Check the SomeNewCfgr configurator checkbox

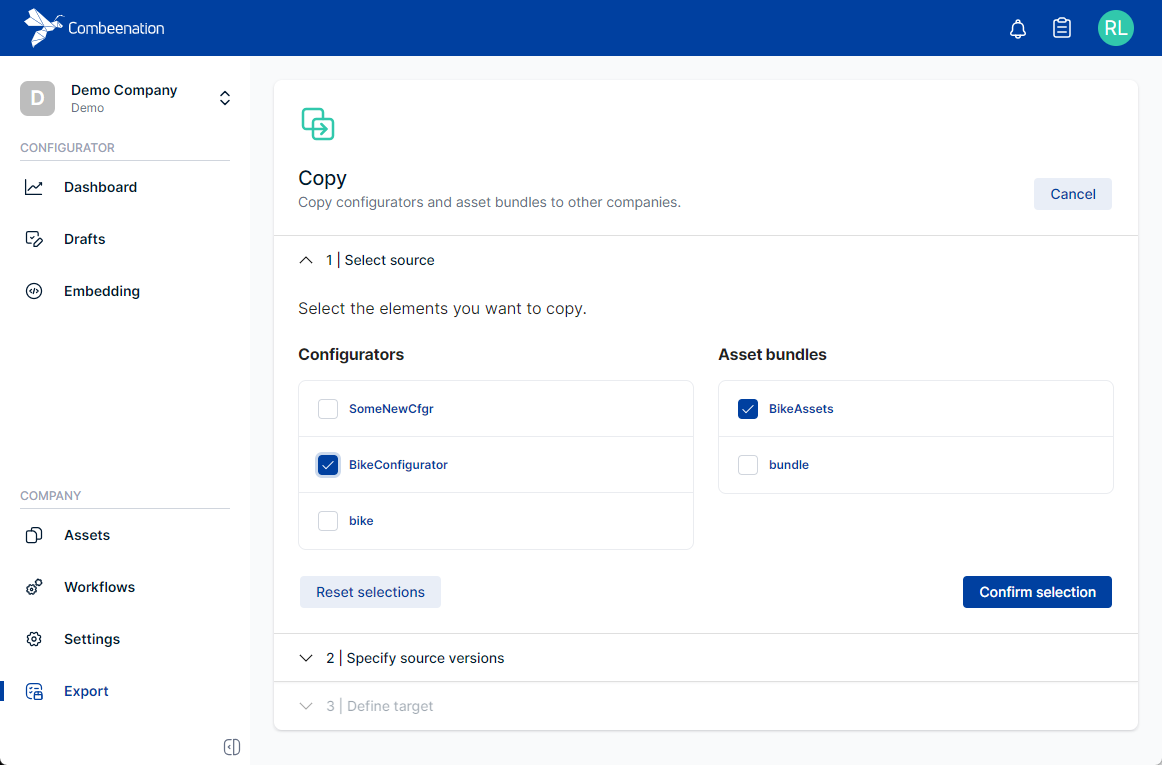tap(328, 409)
